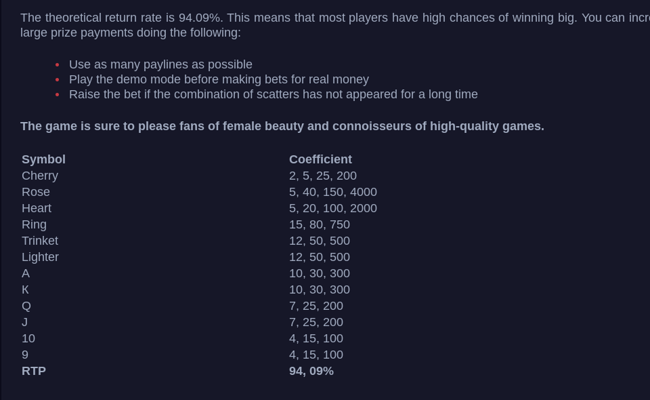Click the Lighter table row label
This screenshot has width=650, height=400.
[40, 257]
